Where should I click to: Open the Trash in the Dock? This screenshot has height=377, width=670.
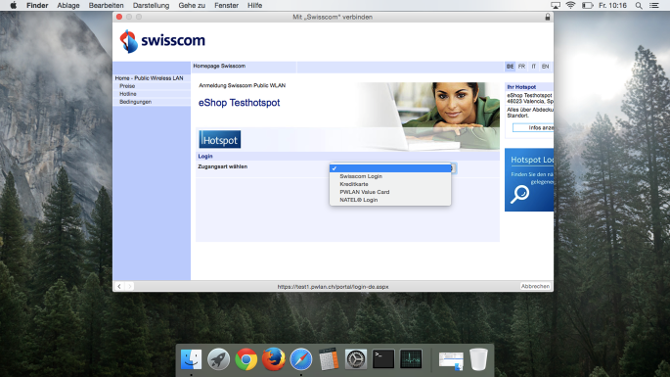[x=478, y=359]
